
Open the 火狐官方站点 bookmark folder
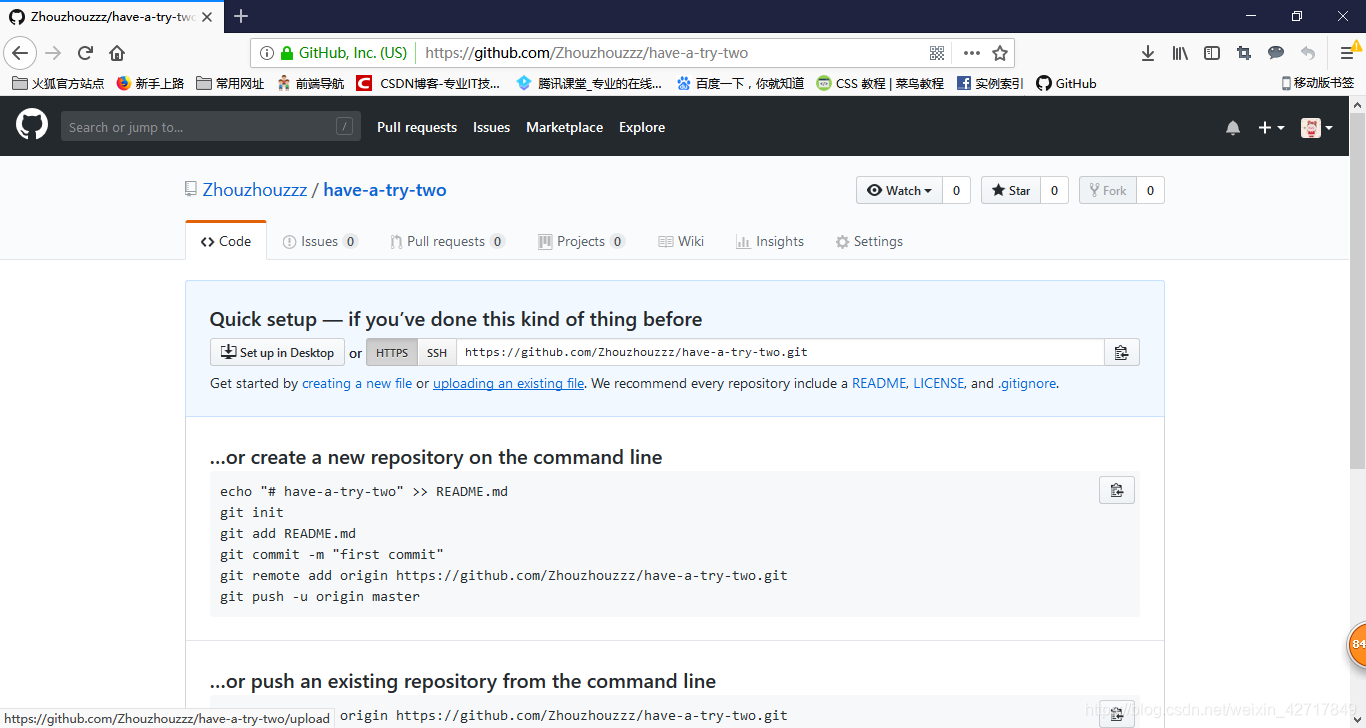point(58,83)
